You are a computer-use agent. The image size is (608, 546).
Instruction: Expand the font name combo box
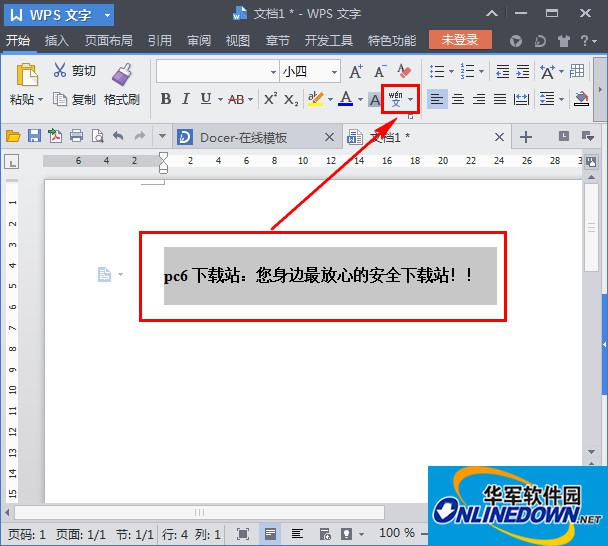(273, 72)
